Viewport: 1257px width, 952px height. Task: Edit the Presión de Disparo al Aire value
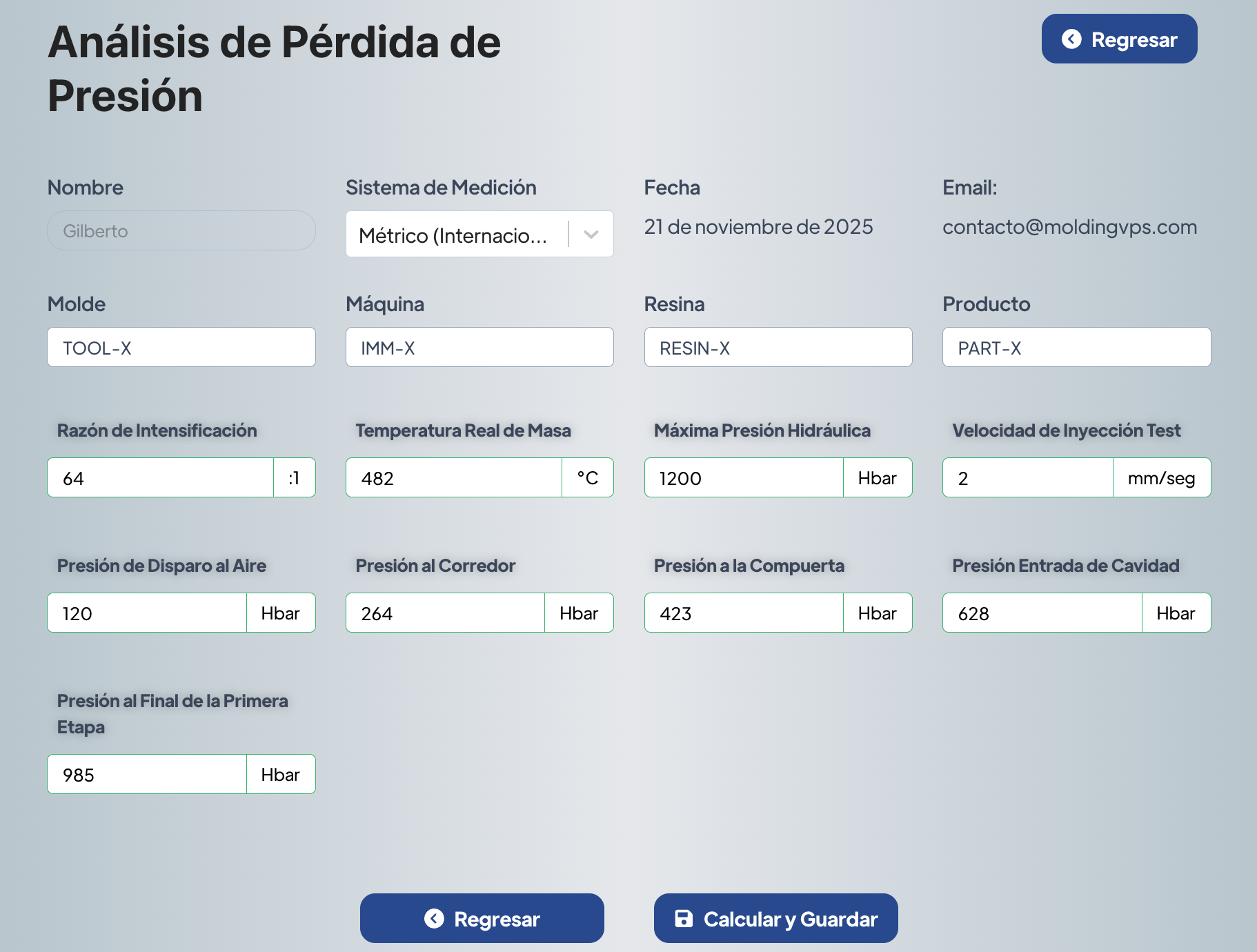pos(146,613)
